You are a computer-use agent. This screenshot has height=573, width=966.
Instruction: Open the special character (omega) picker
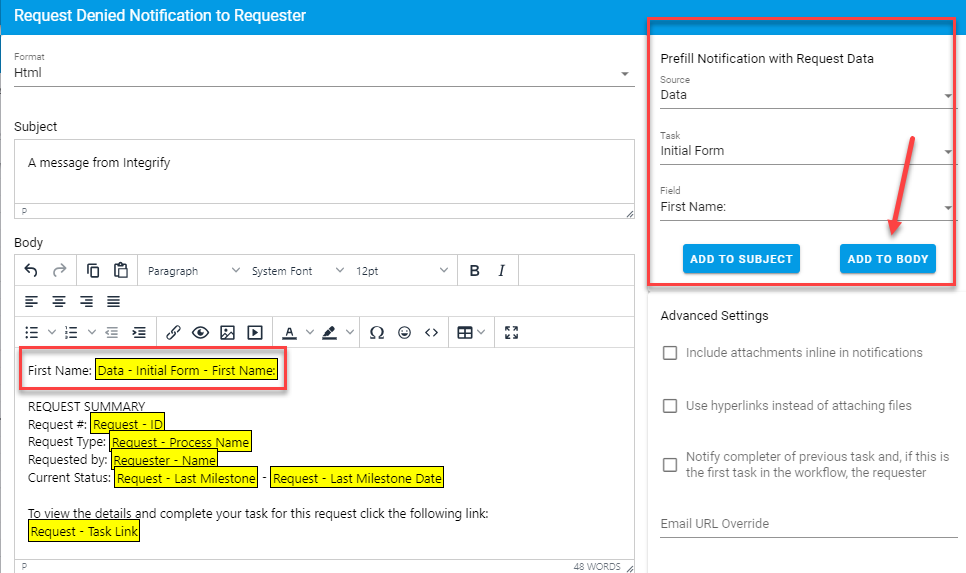tap(377, 333)
